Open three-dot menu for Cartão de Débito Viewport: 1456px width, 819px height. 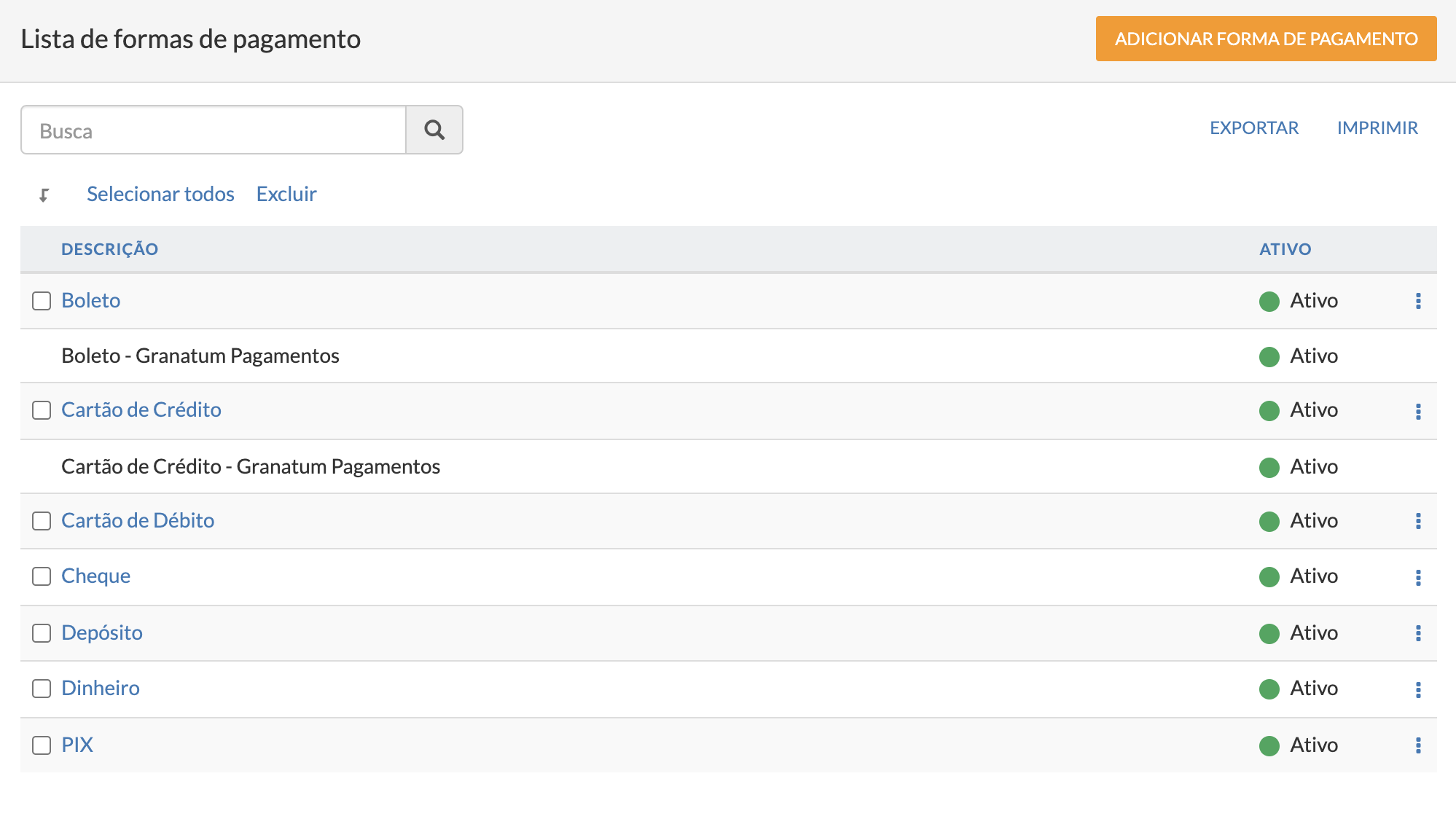(x=1418, y=521)
